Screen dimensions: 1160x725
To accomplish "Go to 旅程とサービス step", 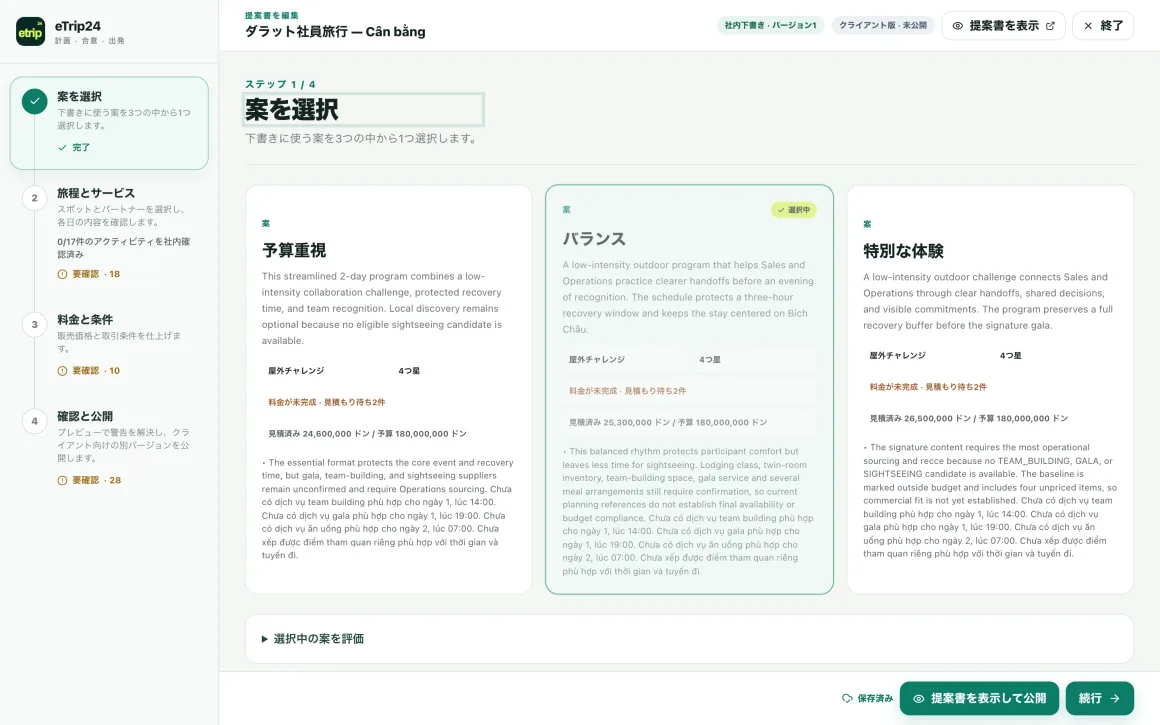I will (109, 233).
